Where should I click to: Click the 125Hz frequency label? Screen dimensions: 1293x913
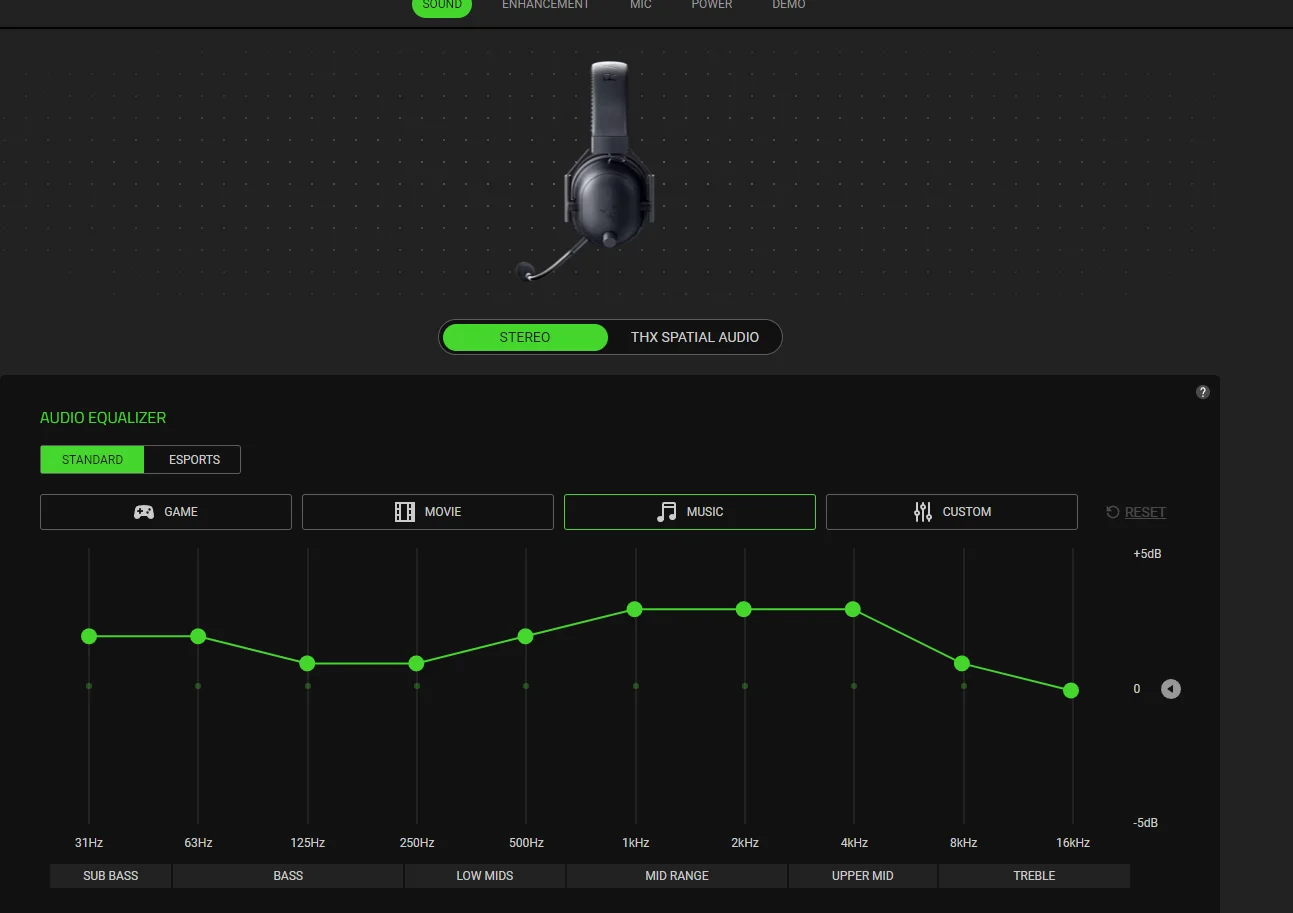(x=307, y=843)
